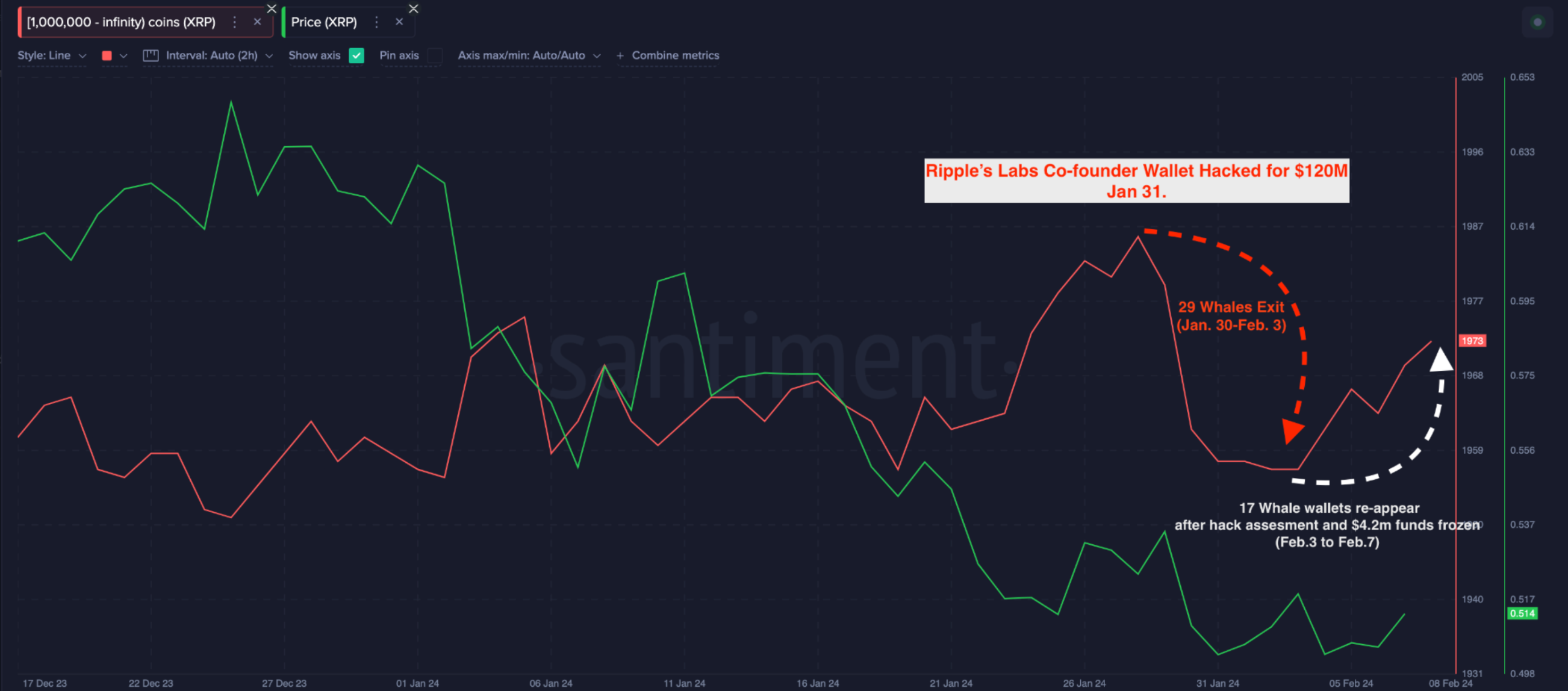Open options menu for Price (XRP) metric
The height and width of the screenshot is (691, 1568).
(376, 22)
